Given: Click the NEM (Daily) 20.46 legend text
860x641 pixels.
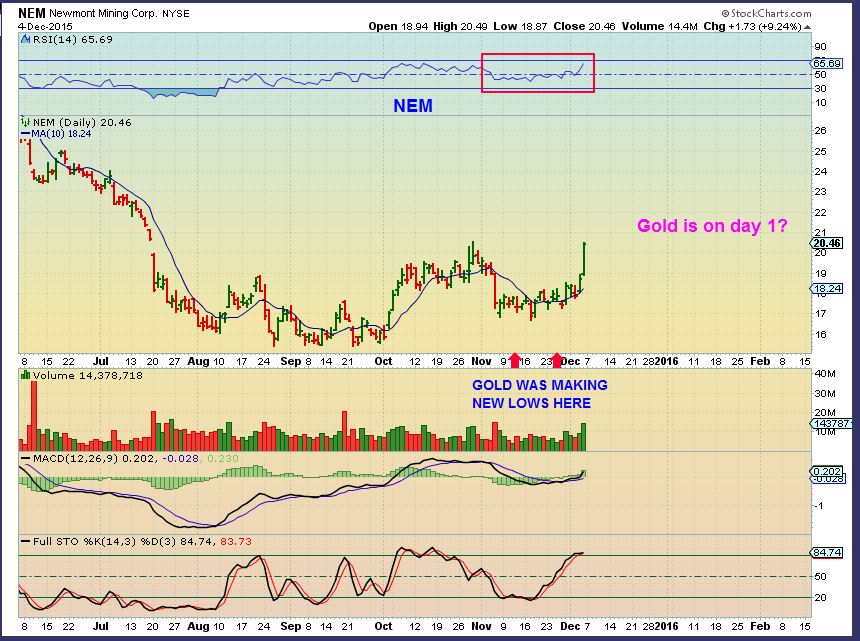Looking at the screenshot, I should point(82,122).
